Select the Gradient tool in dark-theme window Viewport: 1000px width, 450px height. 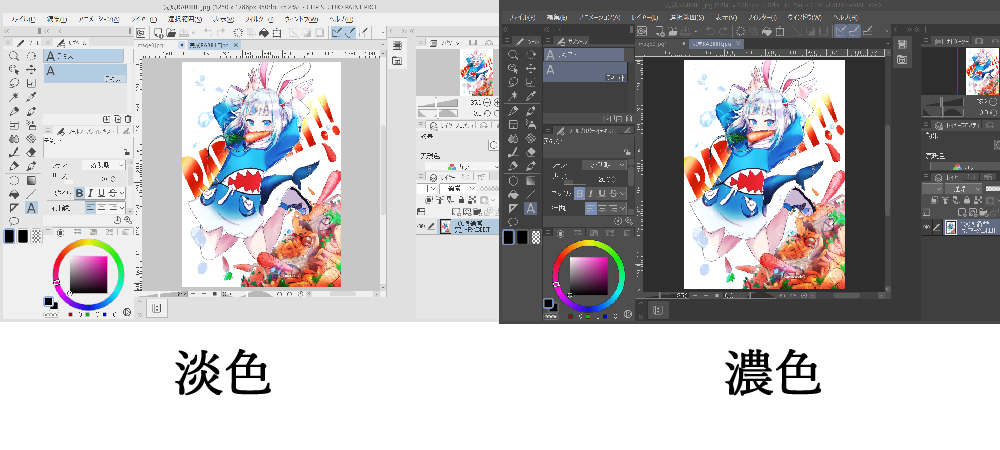531,180
